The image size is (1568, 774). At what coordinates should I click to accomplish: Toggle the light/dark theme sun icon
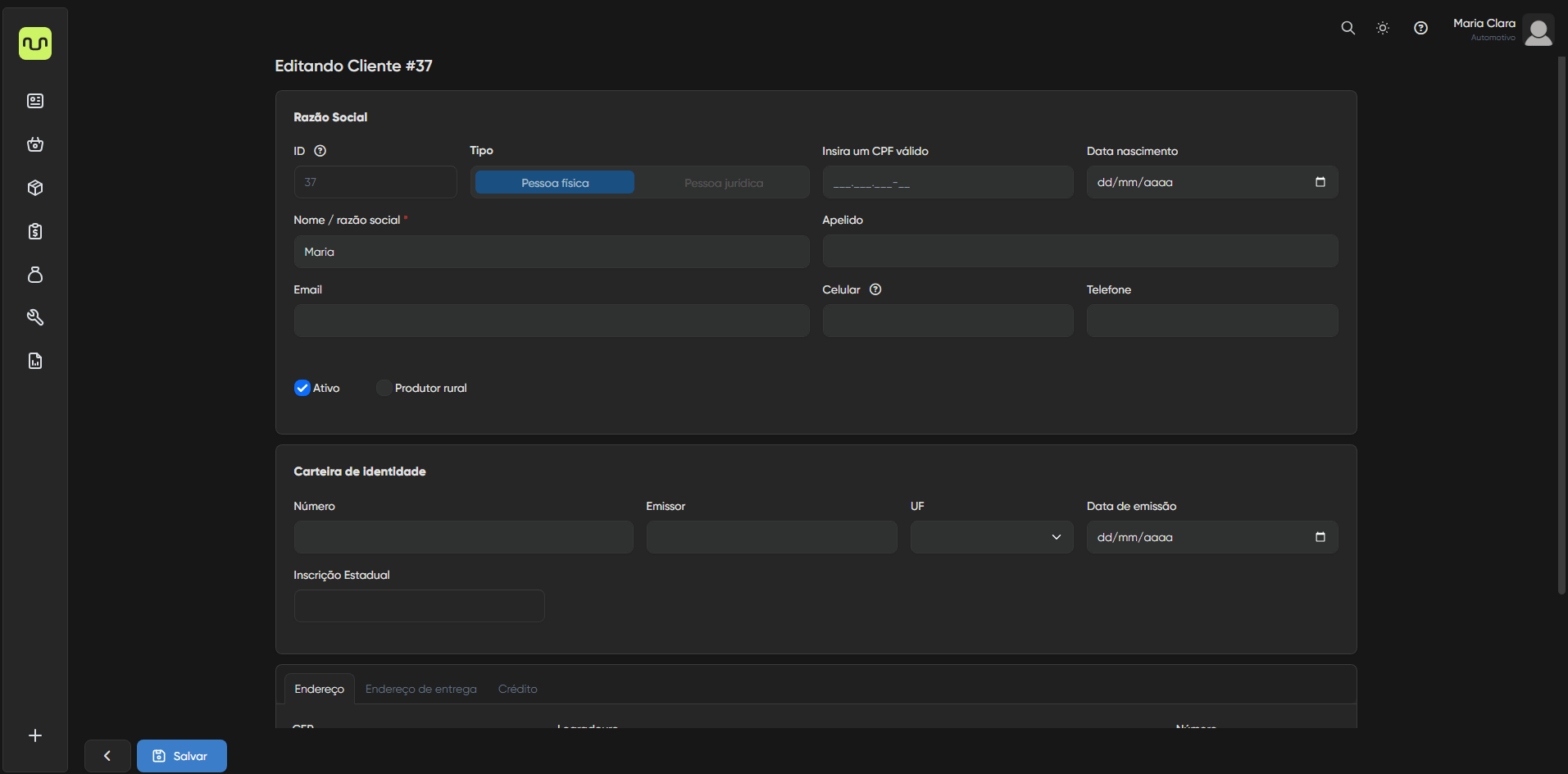[x=1383, y=28]
